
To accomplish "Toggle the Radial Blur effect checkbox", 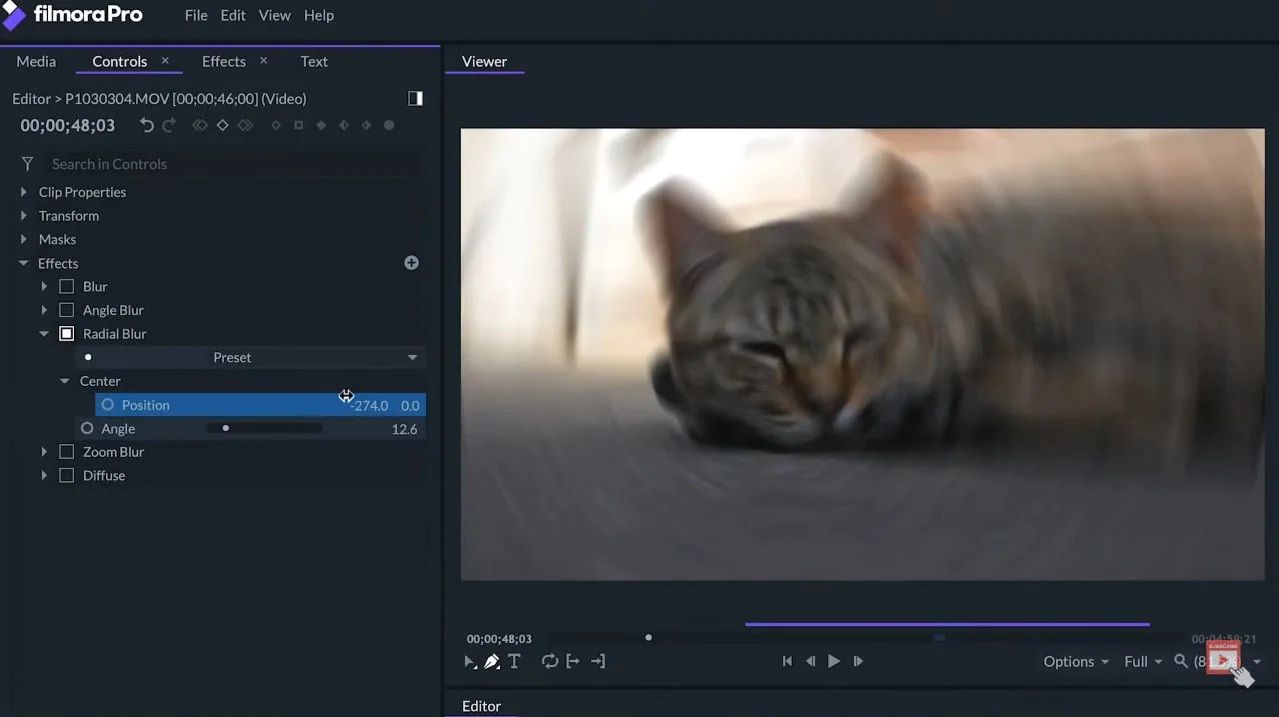I will click(x=66, y=333).
